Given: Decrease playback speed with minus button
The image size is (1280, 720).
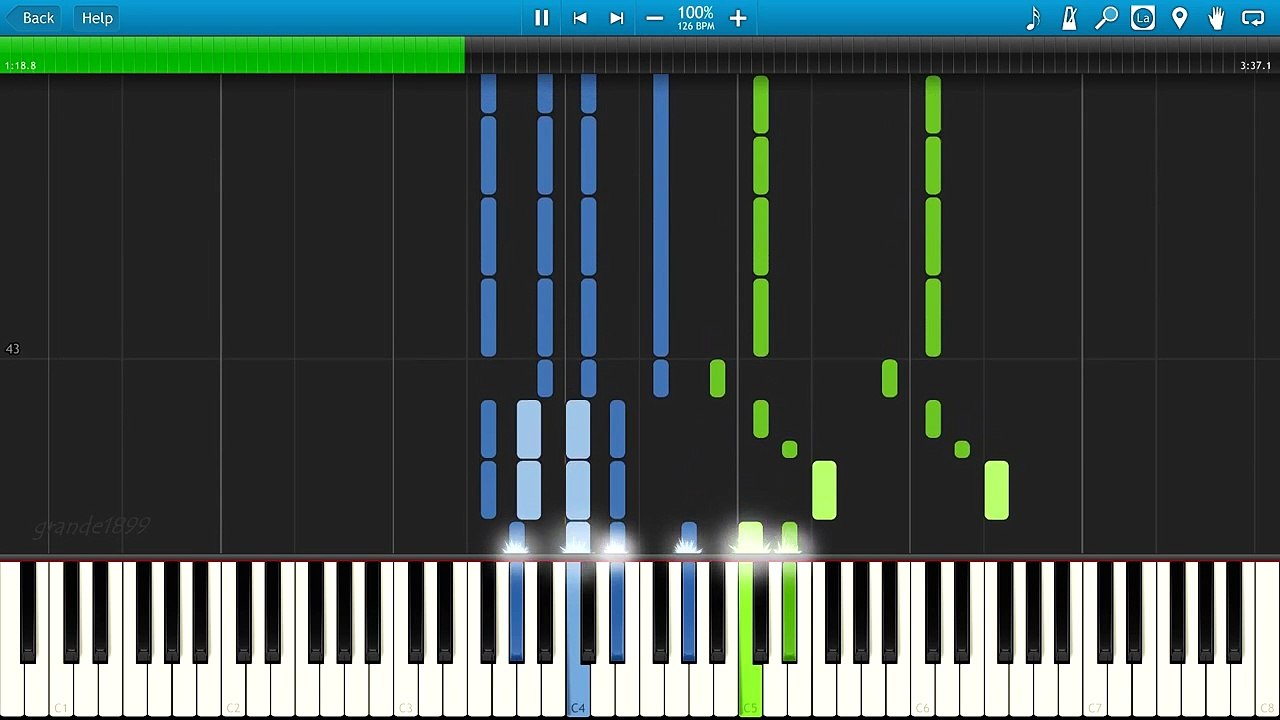Looking at the screenshot, I should click(655, 18).
